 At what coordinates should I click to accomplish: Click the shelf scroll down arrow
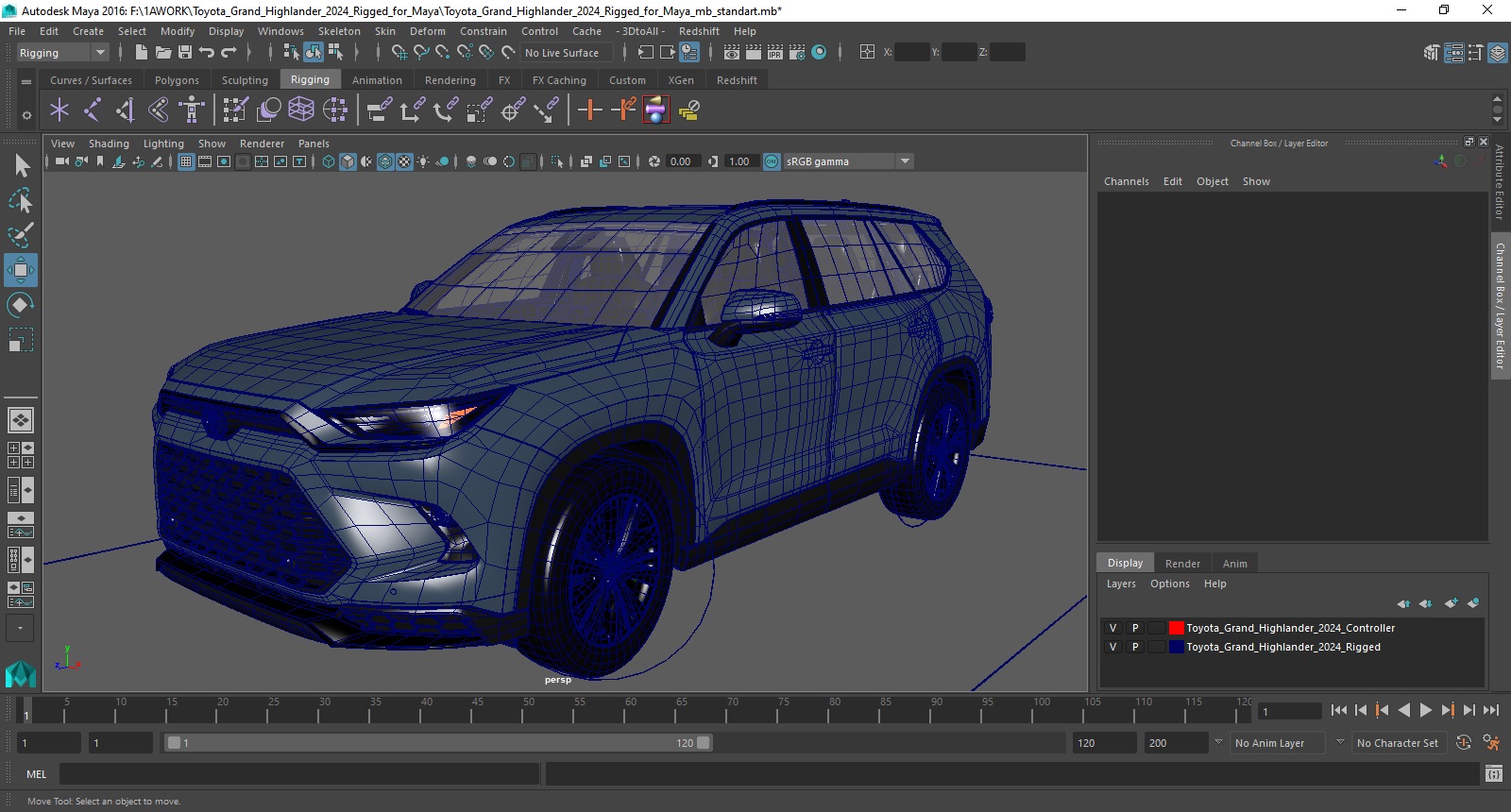[x=1497, y=120]
